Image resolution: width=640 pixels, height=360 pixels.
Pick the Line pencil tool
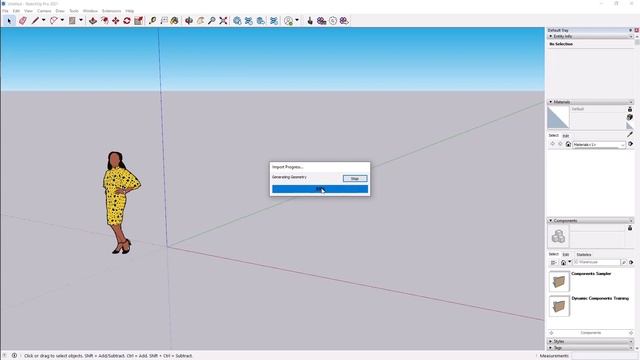[x=36, y=20]
